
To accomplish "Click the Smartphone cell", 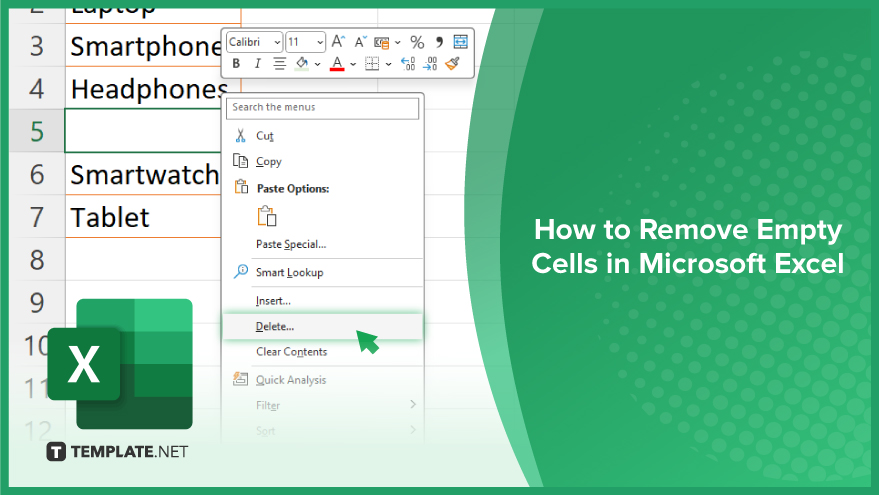I will tap(144, 45).
